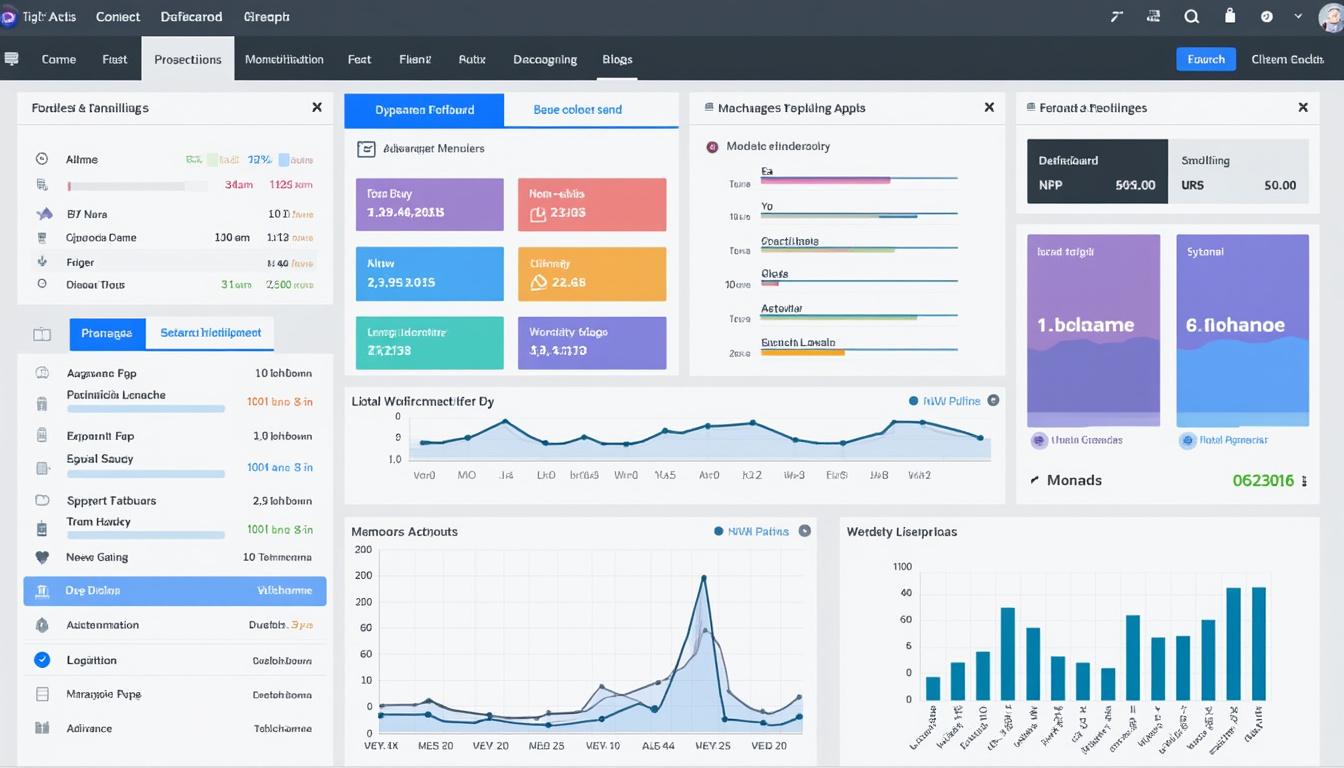Open the Conect menu in the top bar

(118, 17)
